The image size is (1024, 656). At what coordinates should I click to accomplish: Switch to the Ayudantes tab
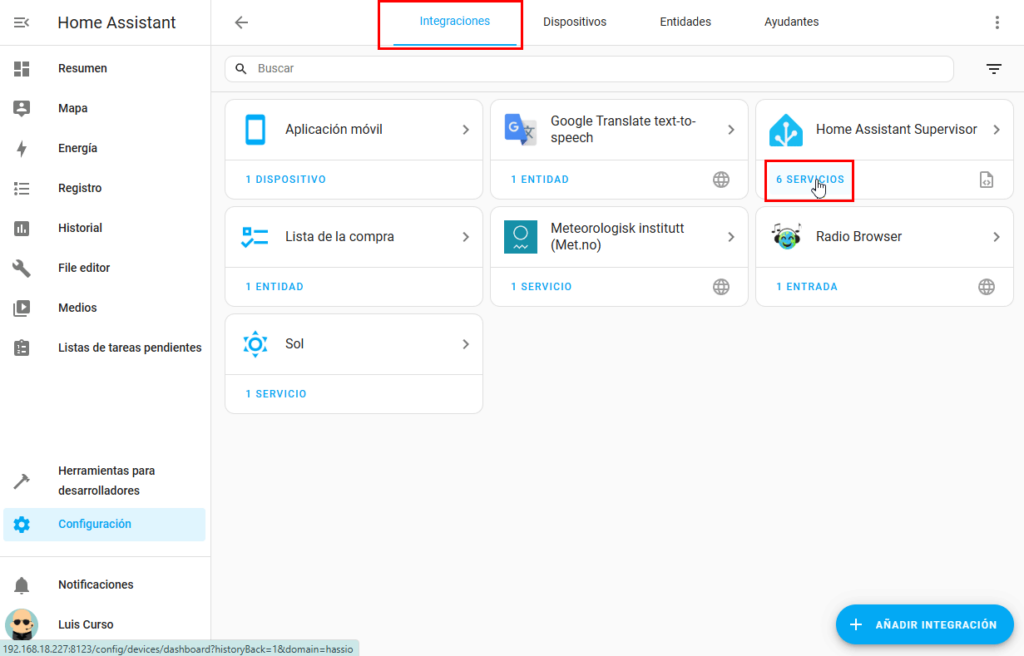(791, 22)
